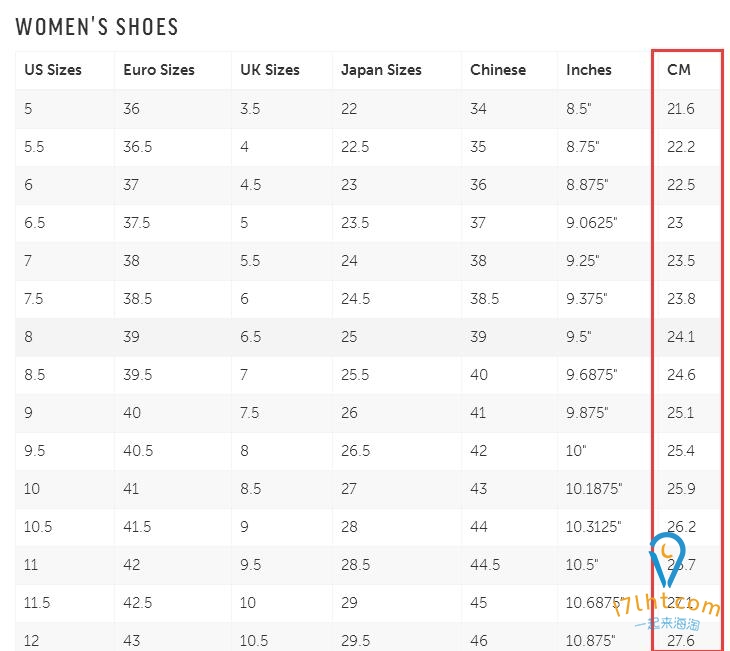
Task: Click the 10.1875" inches value
Action: click(x=594, y=488)
